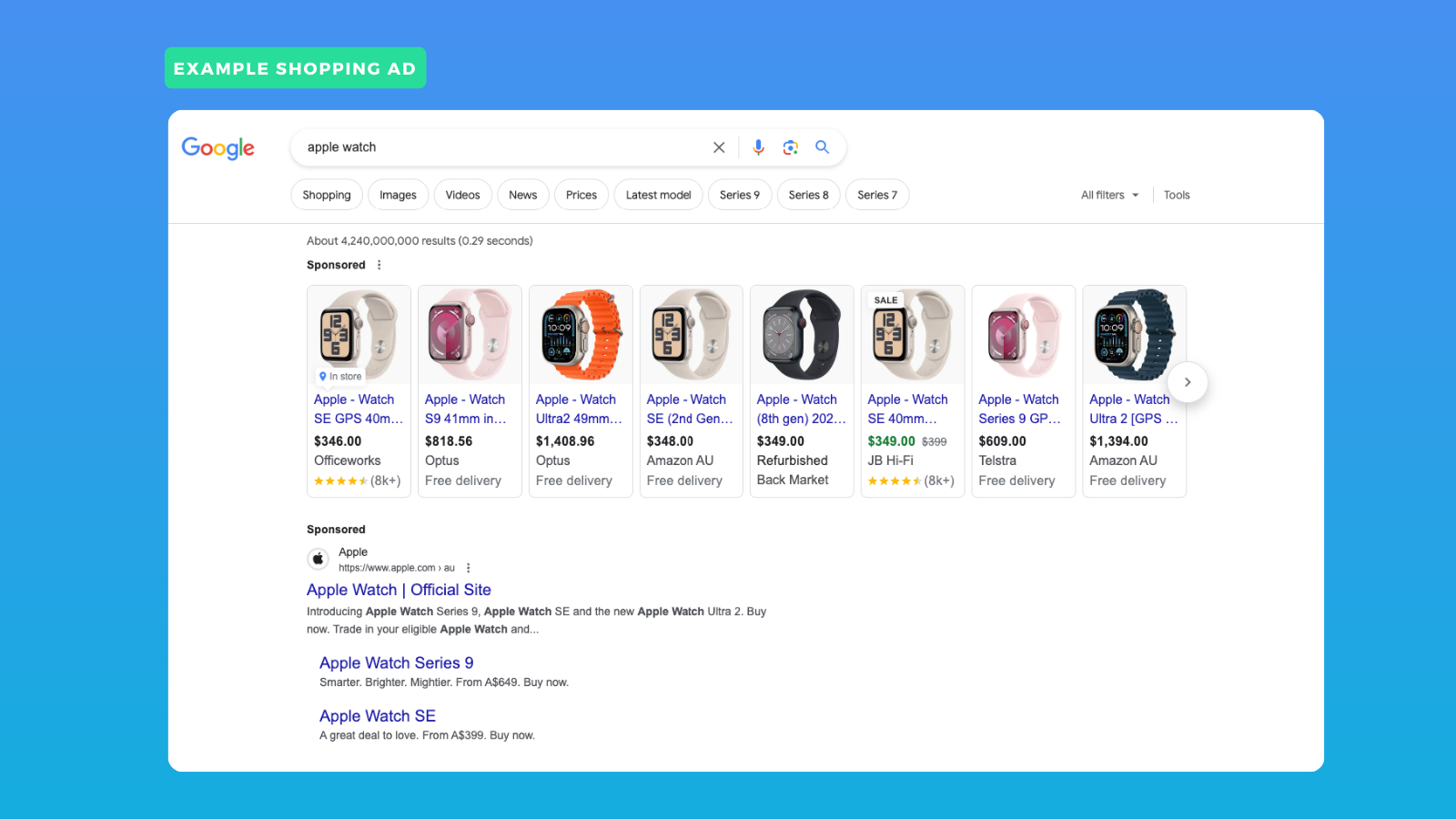Advance product carousel with next arrow
Viewport: 1456px width, 819px height.
click(x=1187, y=382)
